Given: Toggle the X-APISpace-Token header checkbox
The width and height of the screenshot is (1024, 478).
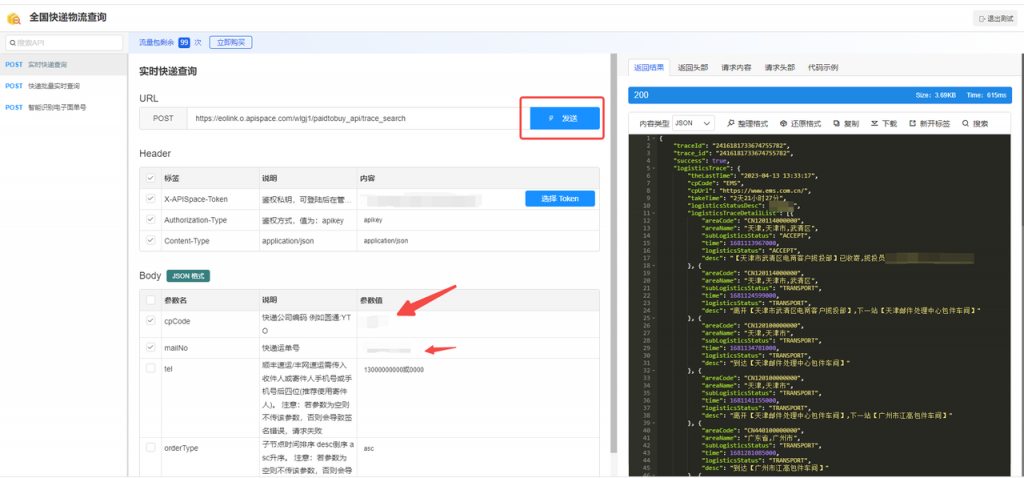Looking at the screenshot, I should (x=151, y=199).
